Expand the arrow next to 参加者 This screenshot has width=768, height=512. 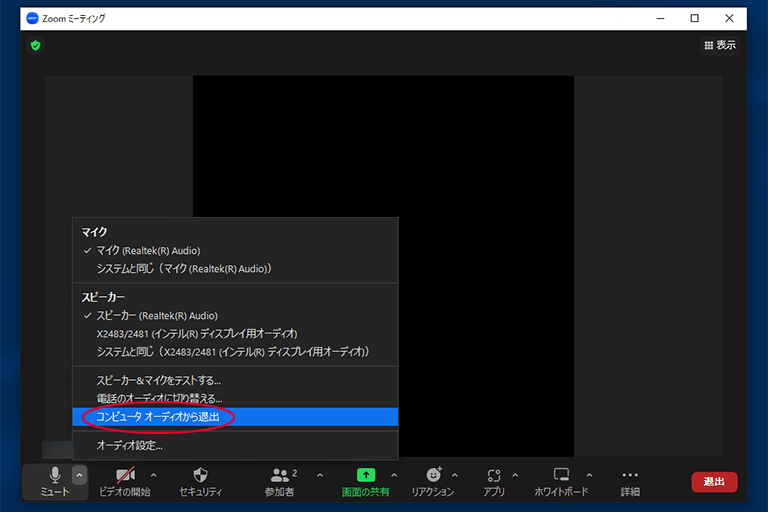(x=320, y=475)
